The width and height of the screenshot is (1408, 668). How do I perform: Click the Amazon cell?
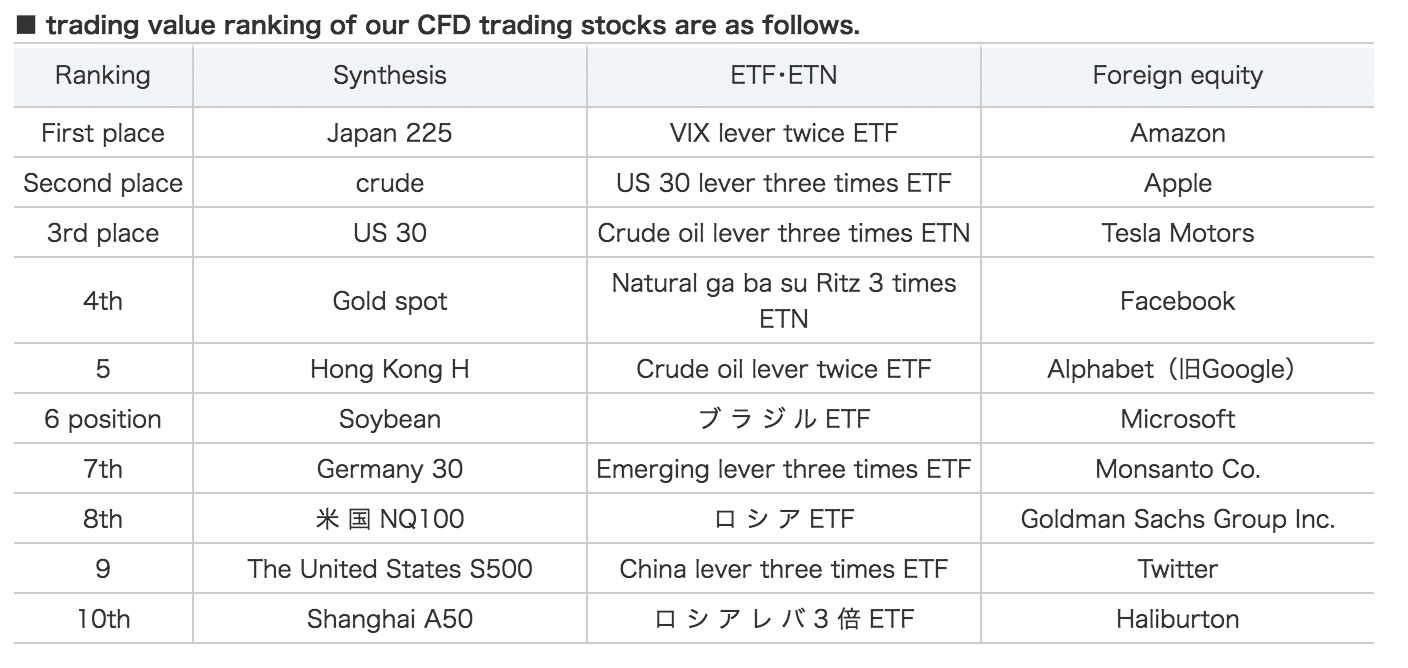tap(1177, 133)
